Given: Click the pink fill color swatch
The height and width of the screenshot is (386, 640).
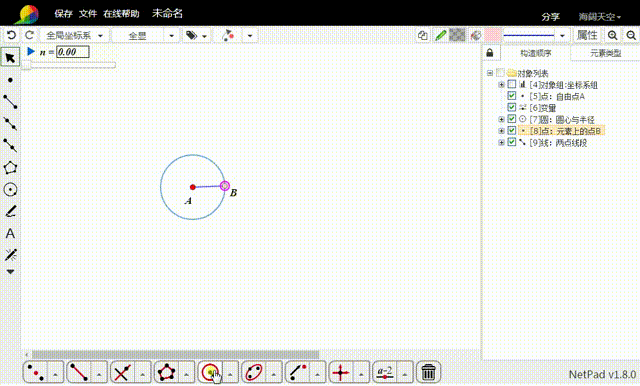Looking at the screenshot, I should point(493,35).
